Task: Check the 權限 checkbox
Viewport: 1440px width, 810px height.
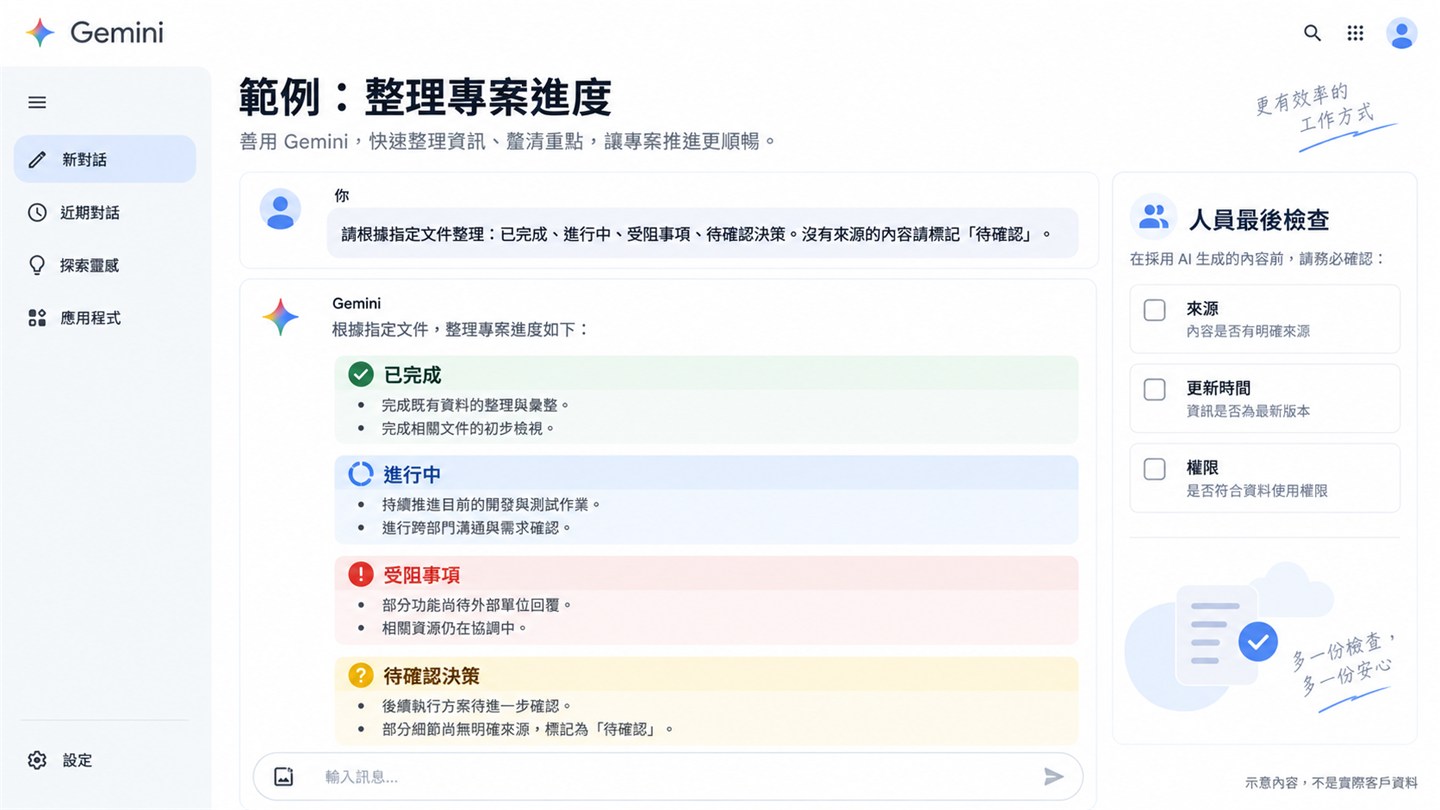Action: click(1154, 468)
